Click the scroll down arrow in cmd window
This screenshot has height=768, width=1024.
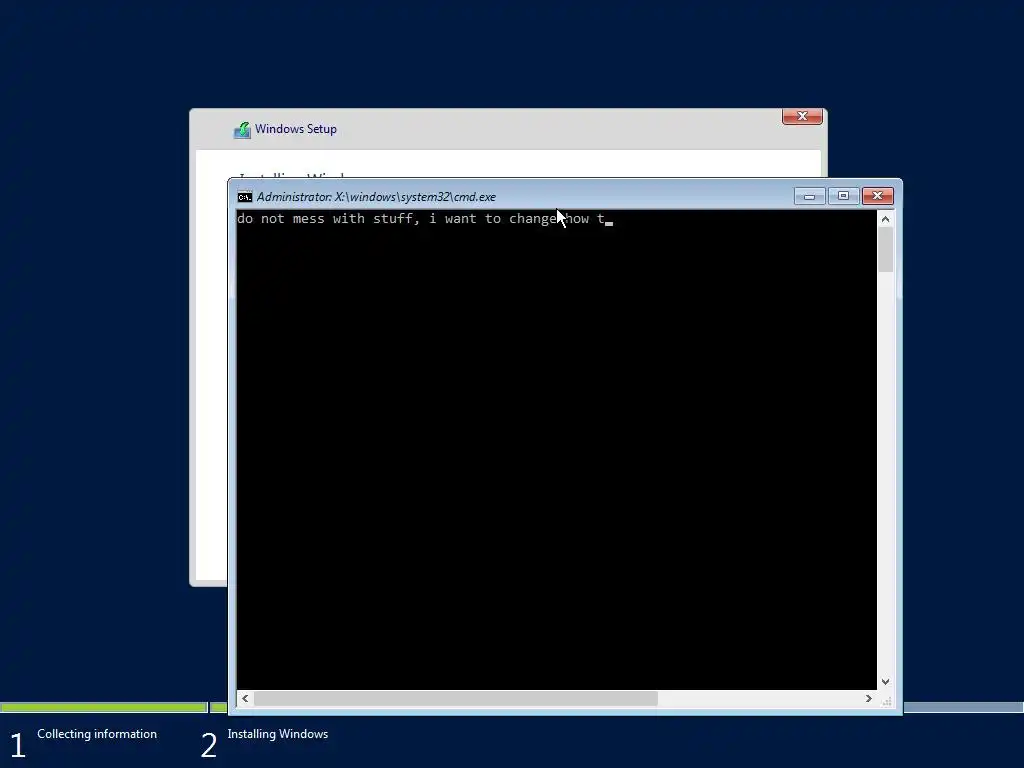click(x=886, y=682)
